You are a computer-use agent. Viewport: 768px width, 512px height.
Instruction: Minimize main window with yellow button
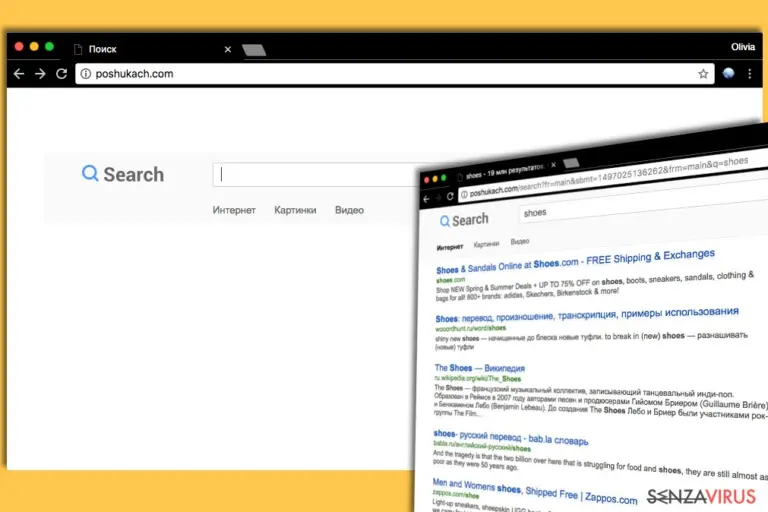click(x=34, y=47)
